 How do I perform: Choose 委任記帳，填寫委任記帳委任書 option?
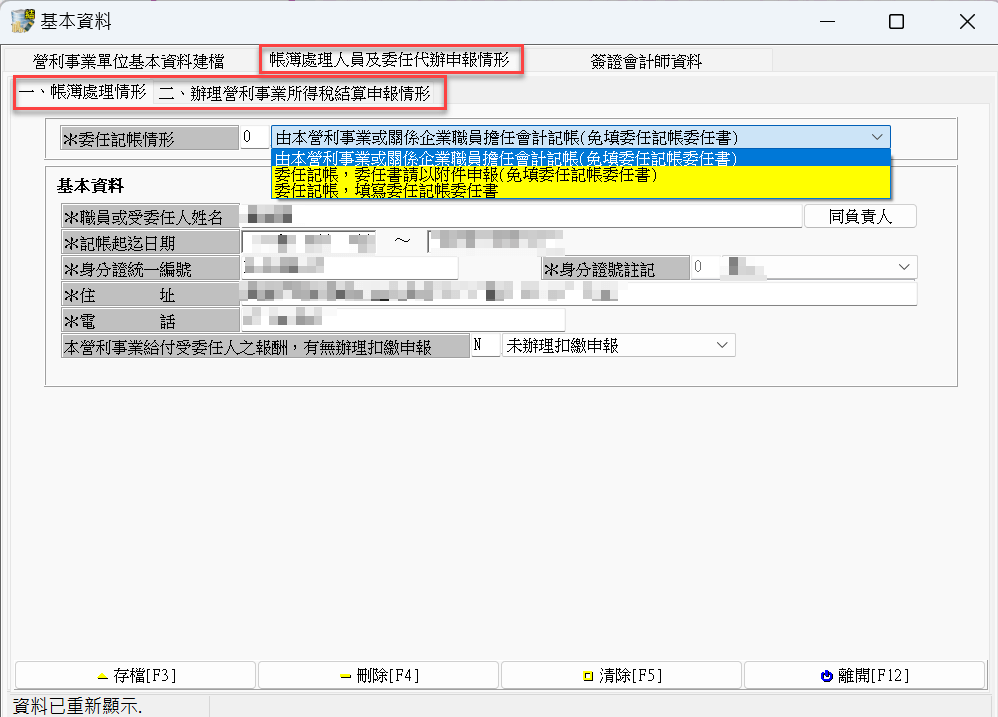[x=580, y=190]
